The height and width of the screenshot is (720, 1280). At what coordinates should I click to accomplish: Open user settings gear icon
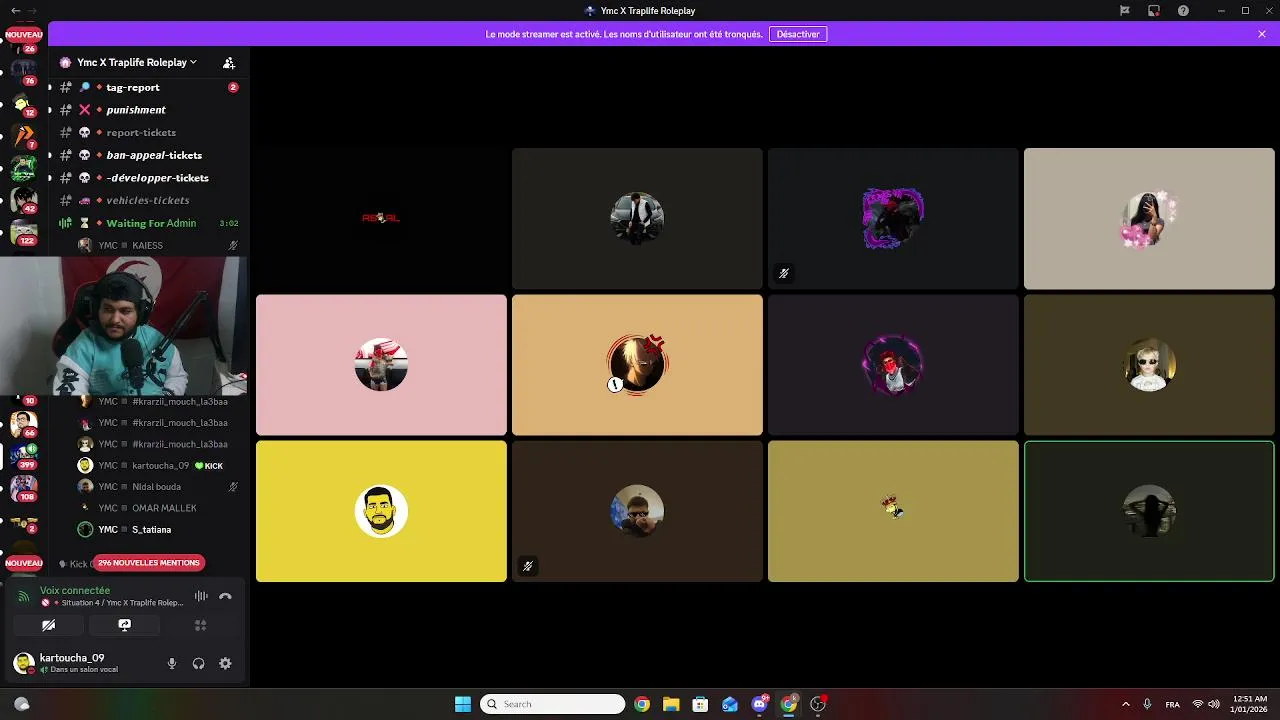(225, 663)
